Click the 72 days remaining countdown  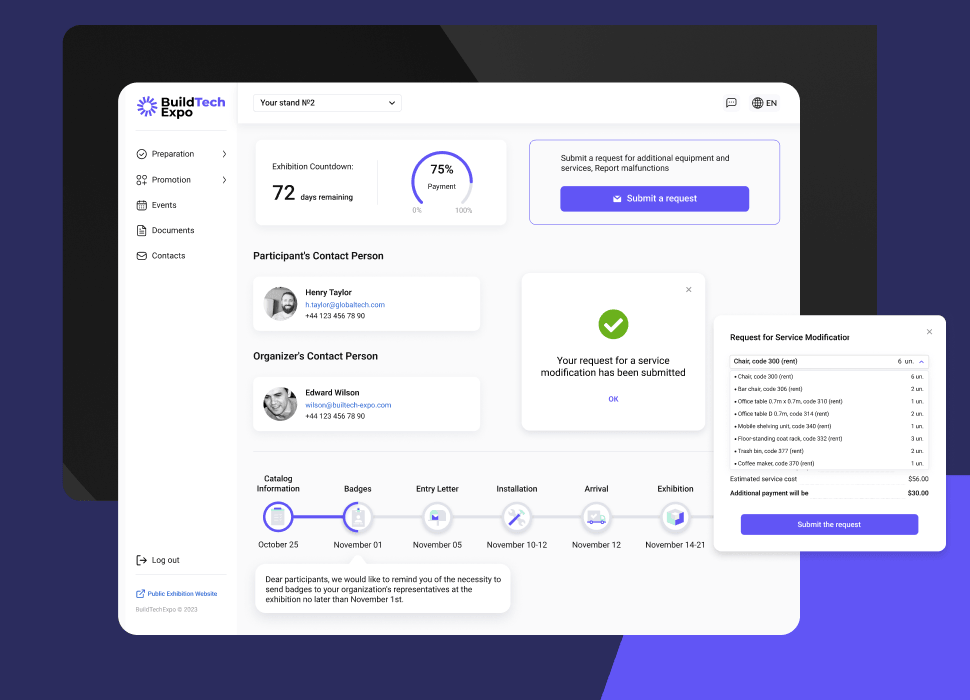click(x=312, y=194)
